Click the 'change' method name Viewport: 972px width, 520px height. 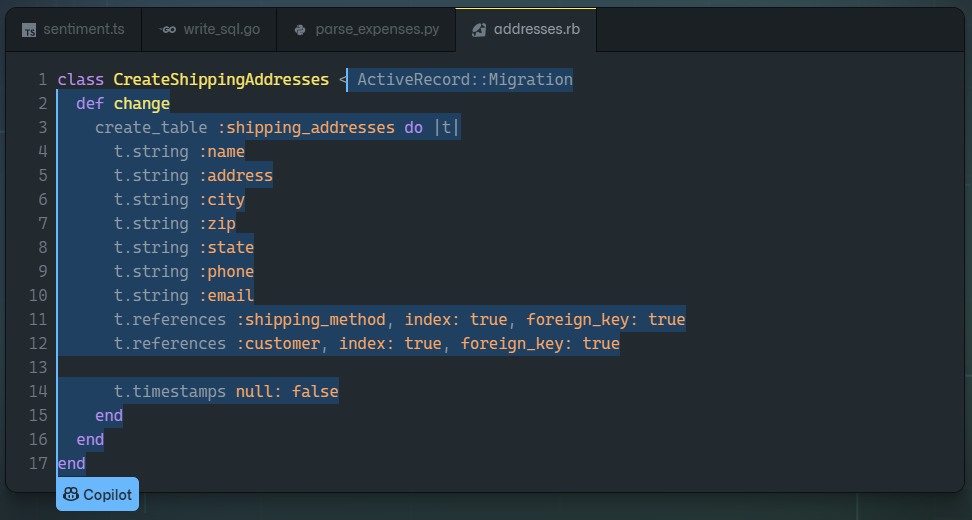tap(142, 104)
